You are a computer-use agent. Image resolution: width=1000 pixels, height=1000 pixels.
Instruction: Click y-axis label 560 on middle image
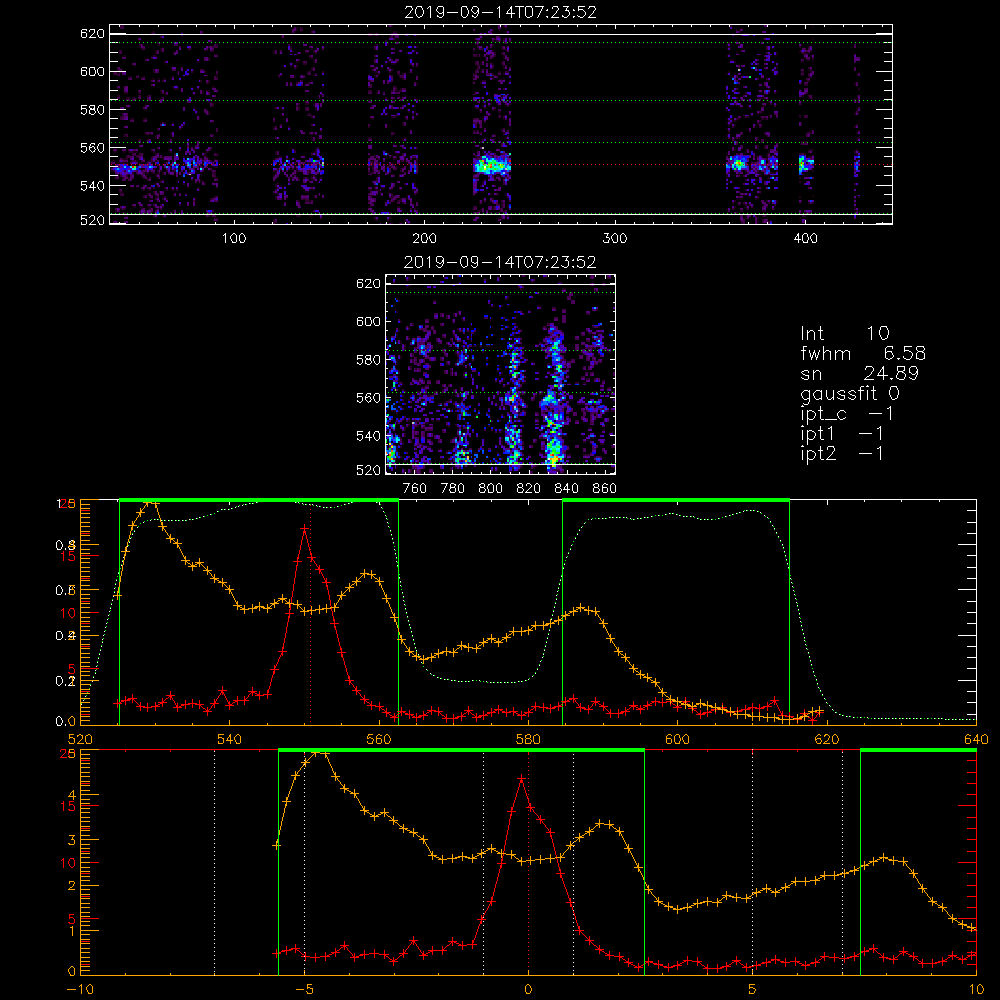pos(368,397)
